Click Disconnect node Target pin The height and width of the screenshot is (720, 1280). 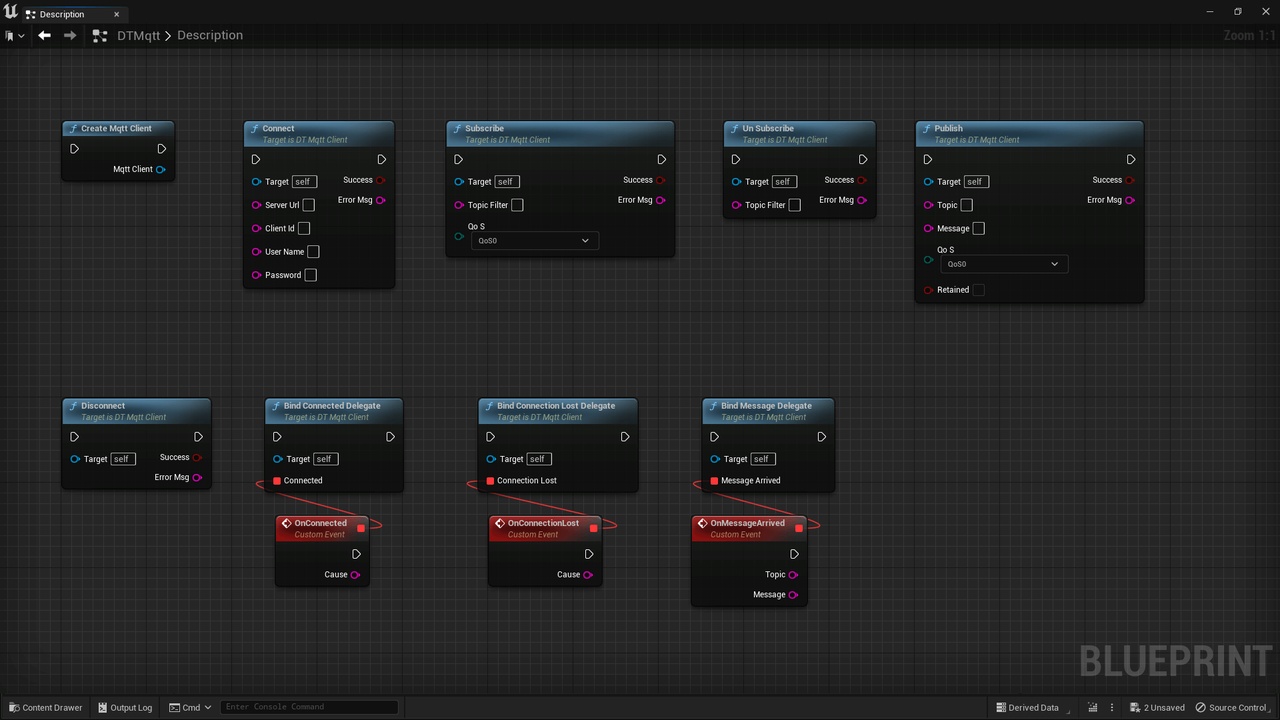point(75,459)
